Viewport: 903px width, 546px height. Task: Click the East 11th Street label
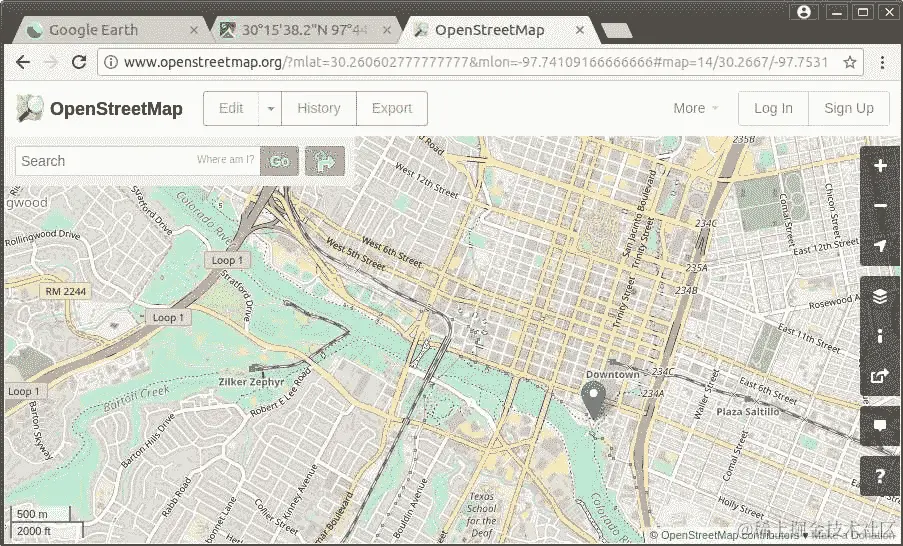pos(809,338)
